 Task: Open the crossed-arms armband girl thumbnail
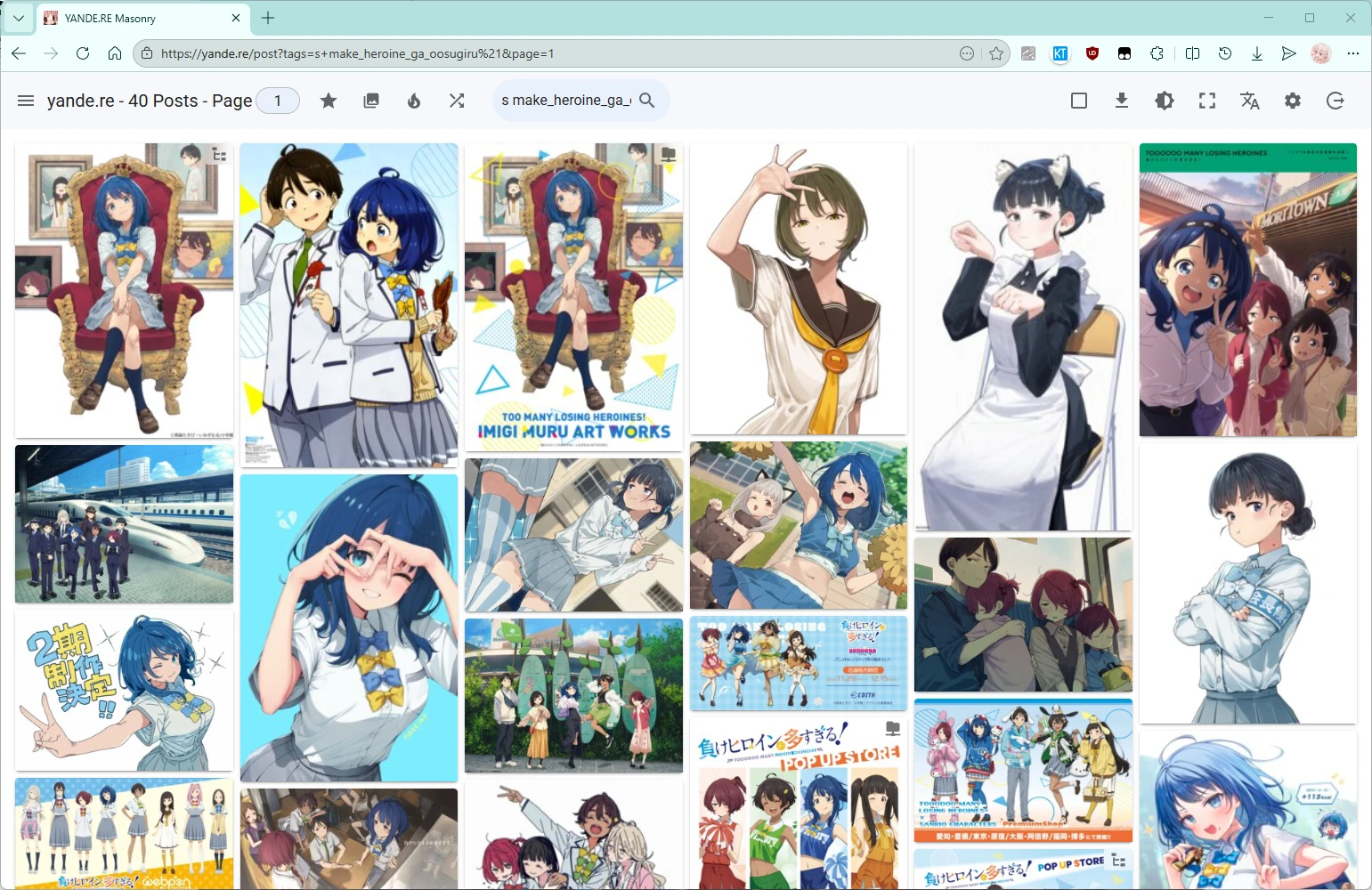click(1248, 583)
